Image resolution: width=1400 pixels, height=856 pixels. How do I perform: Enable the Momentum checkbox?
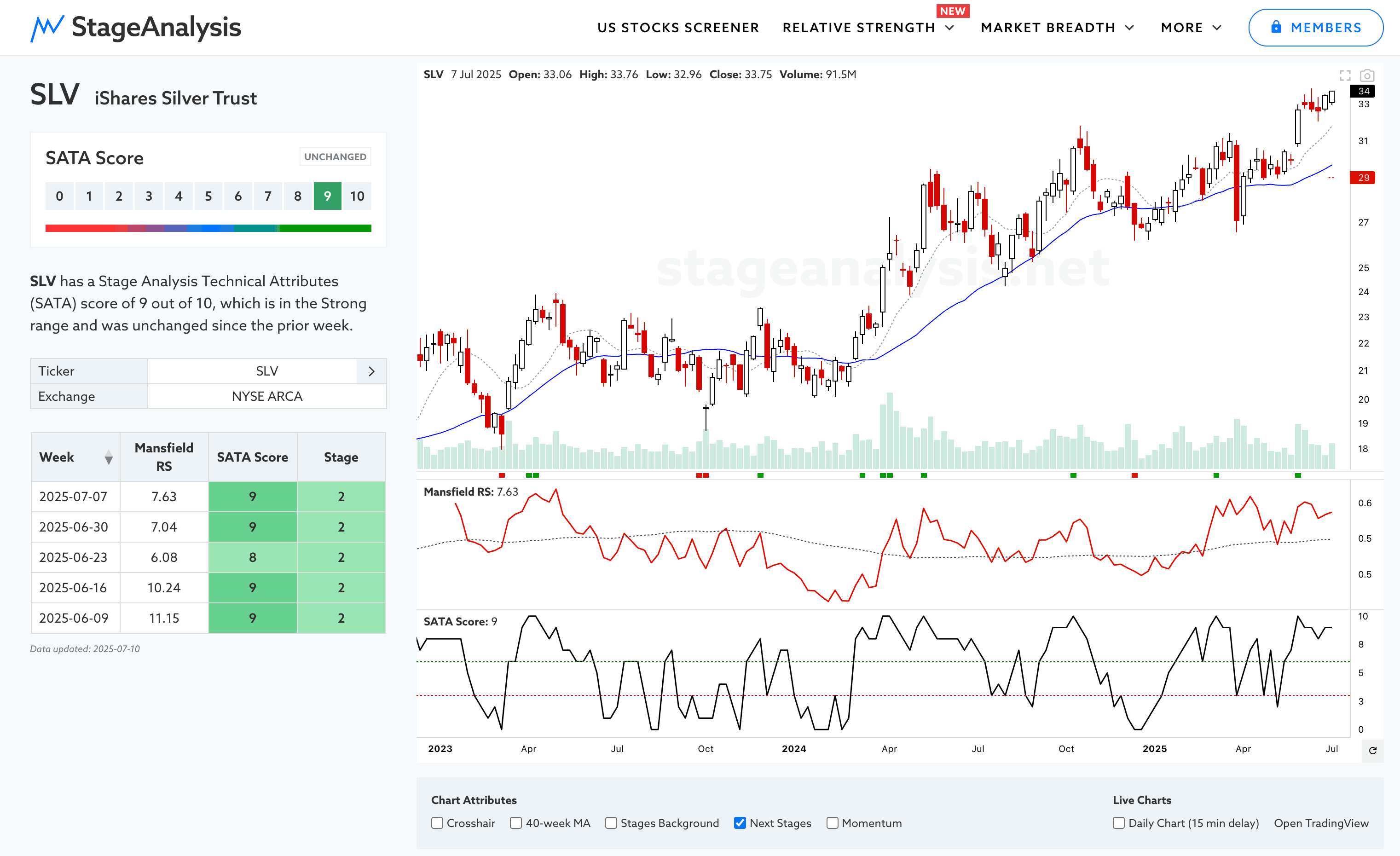(x=833, y=823)
